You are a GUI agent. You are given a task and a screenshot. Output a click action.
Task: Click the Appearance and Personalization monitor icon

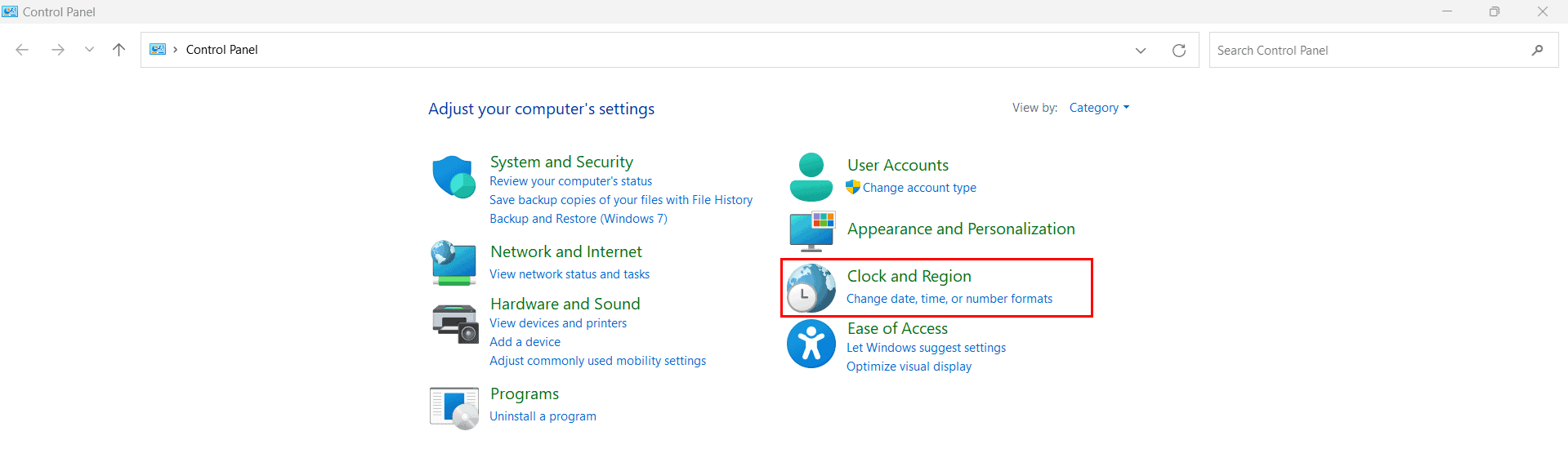click(812, 231)
